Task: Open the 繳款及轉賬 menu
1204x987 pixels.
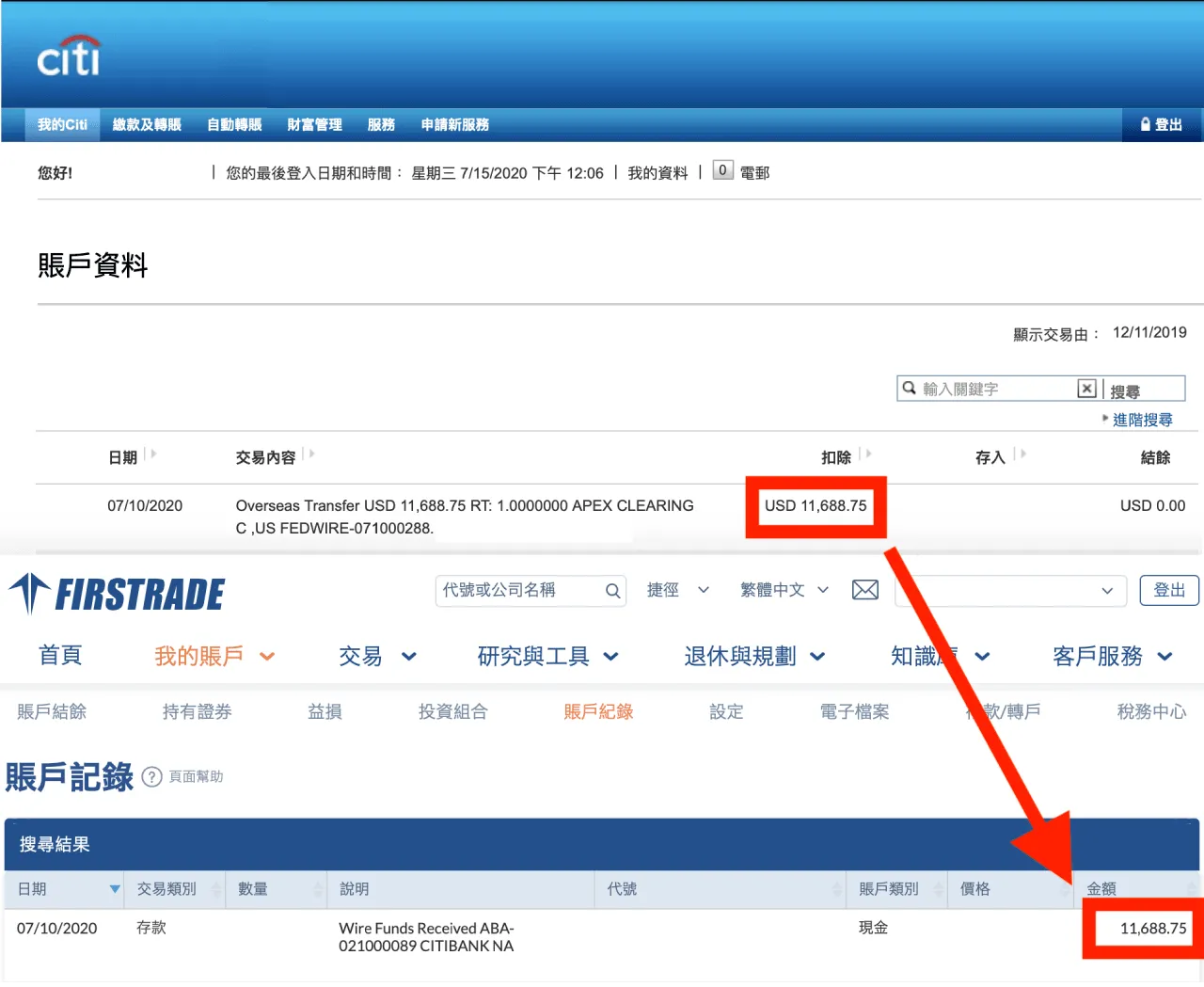Action: [147, 124]
